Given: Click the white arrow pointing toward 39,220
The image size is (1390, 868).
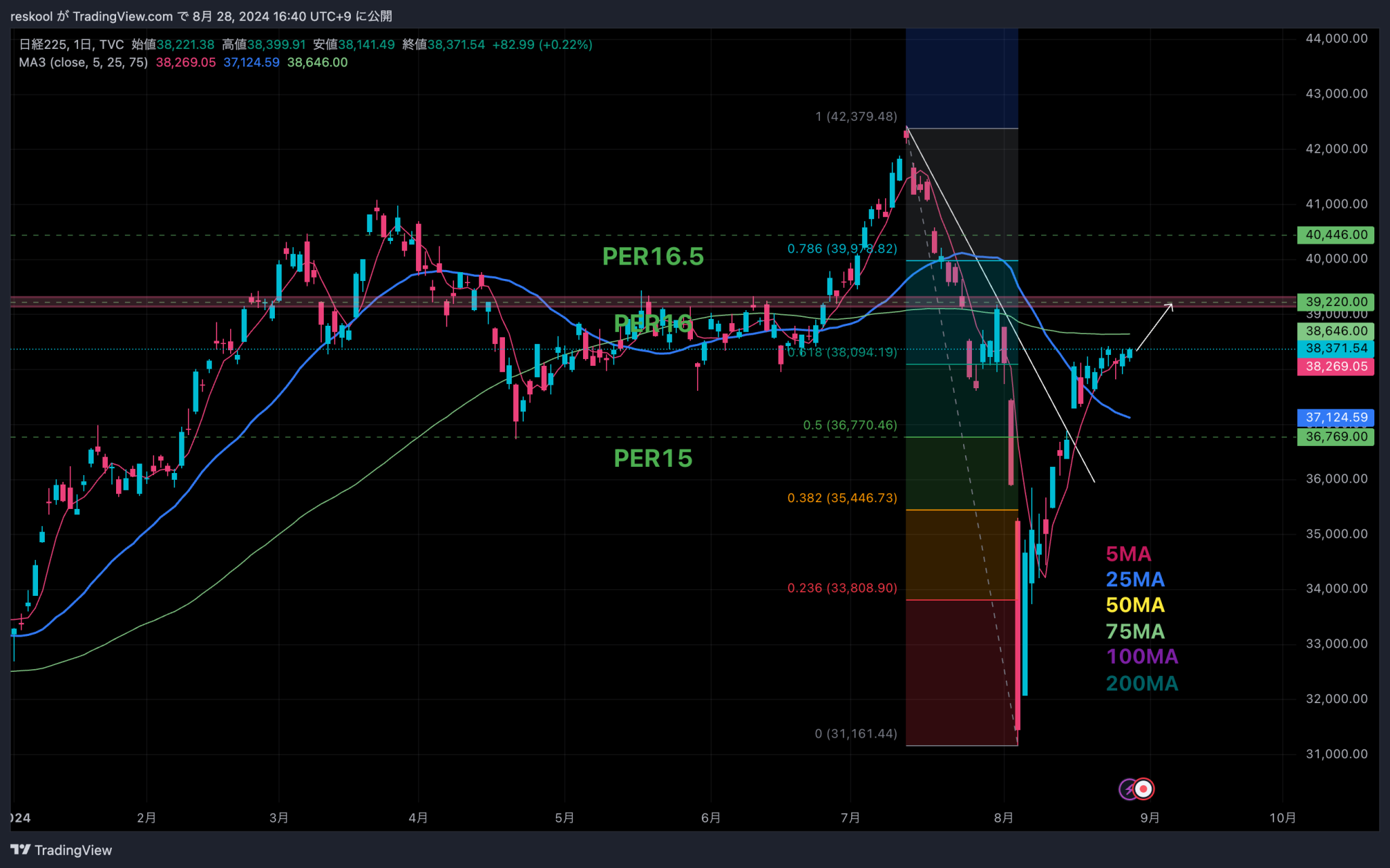Looking at the screenshot, I should coord(1154,327).
